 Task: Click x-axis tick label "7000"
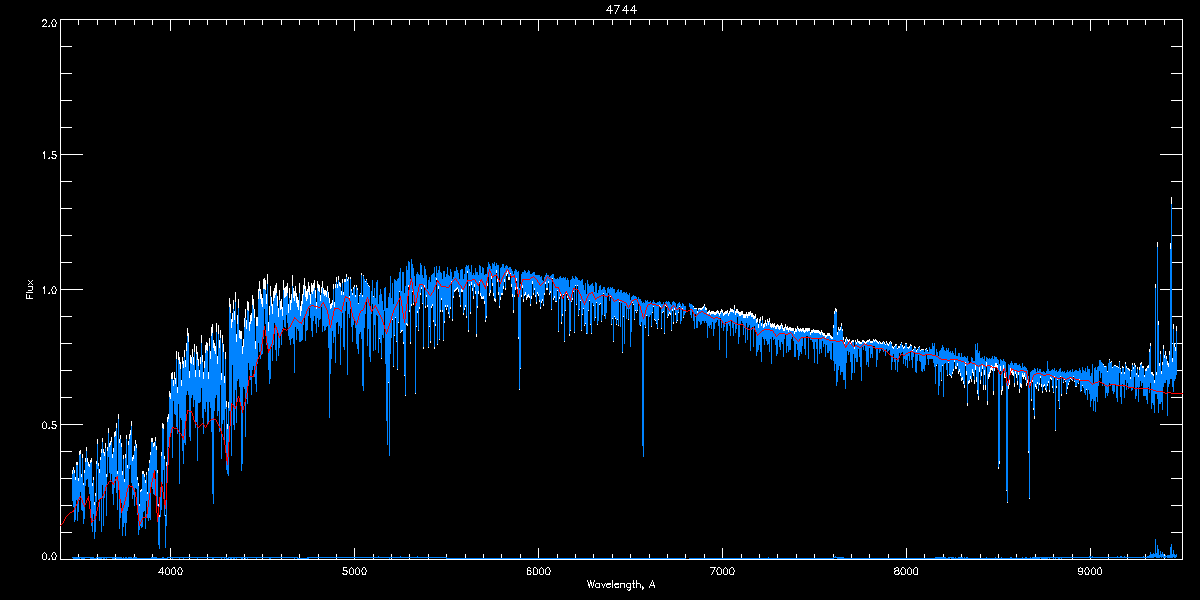[722, 572]
